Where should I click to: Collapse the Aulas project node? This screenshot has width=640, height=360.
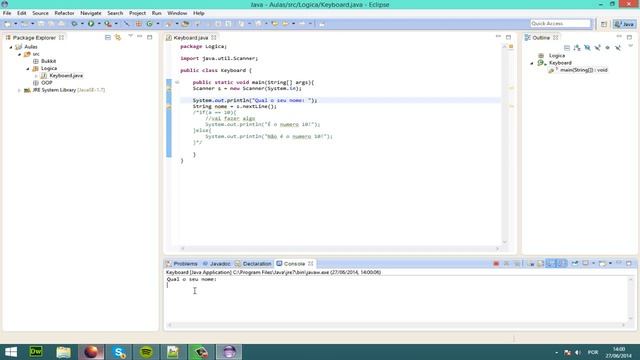(x=11, y=47)
